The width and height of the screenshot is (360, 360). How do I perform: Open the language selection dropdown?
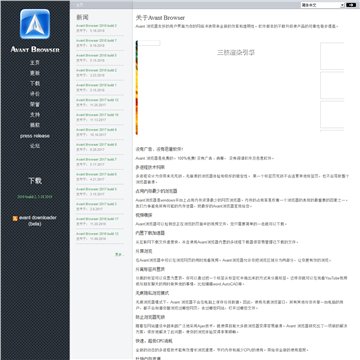click(322, 5)
